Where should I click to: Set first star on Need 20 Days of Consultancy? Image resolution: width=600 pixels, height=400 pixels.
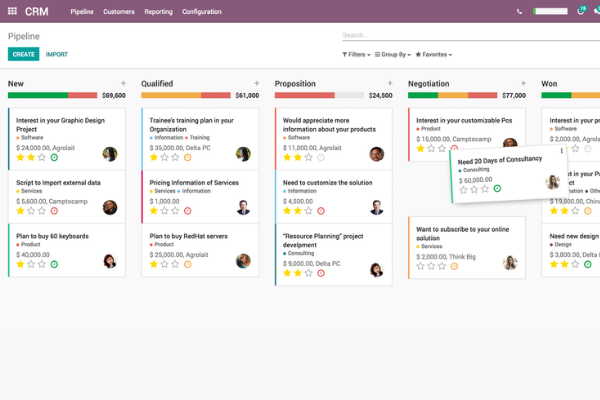point(463,190)
